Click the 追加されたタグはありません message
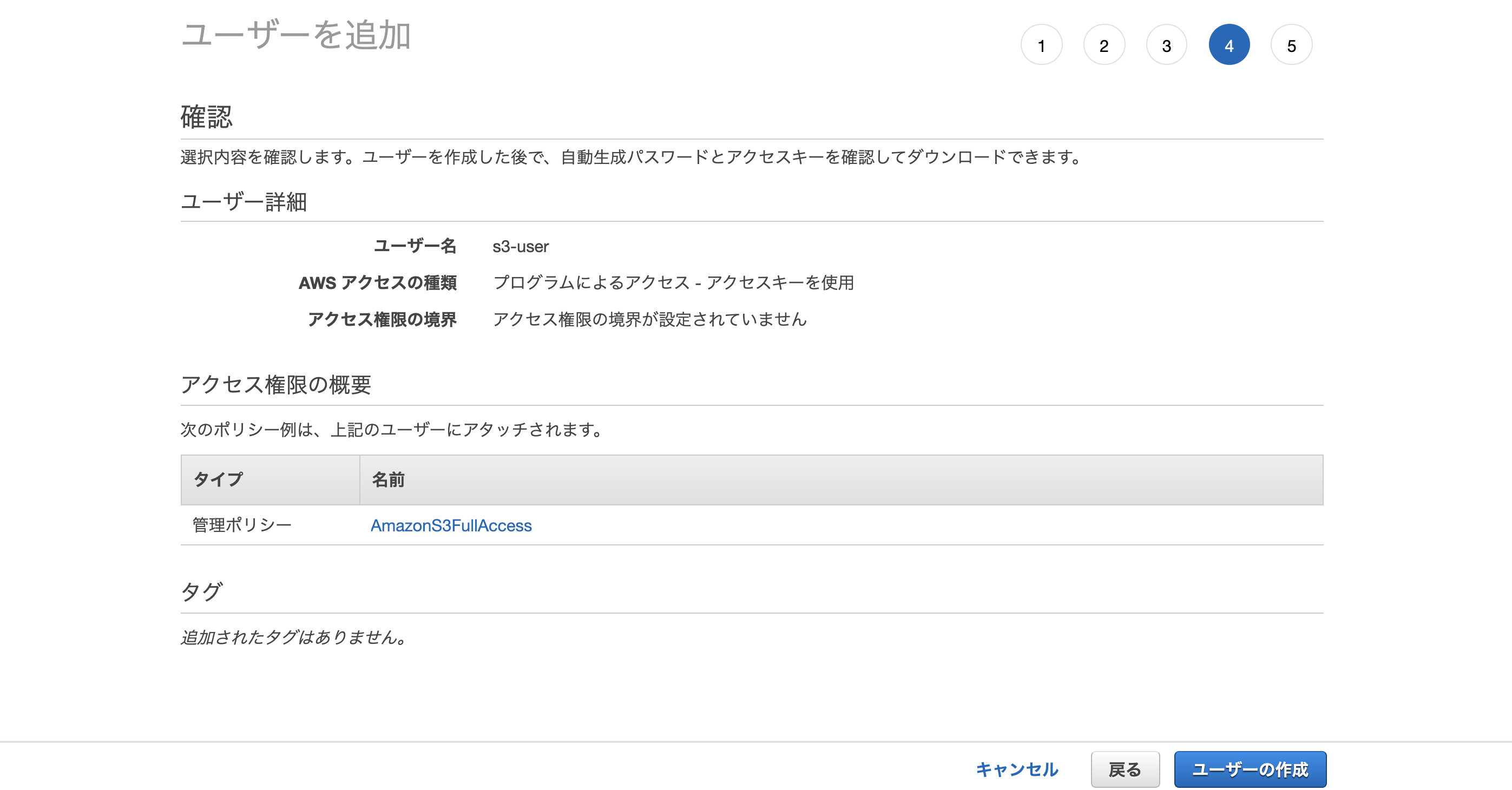1512x790 pixels. (294, 637)
